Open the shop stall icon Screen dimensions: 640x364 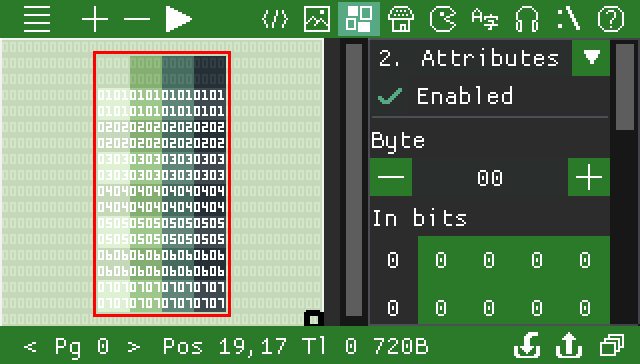[x=401, y=19]
